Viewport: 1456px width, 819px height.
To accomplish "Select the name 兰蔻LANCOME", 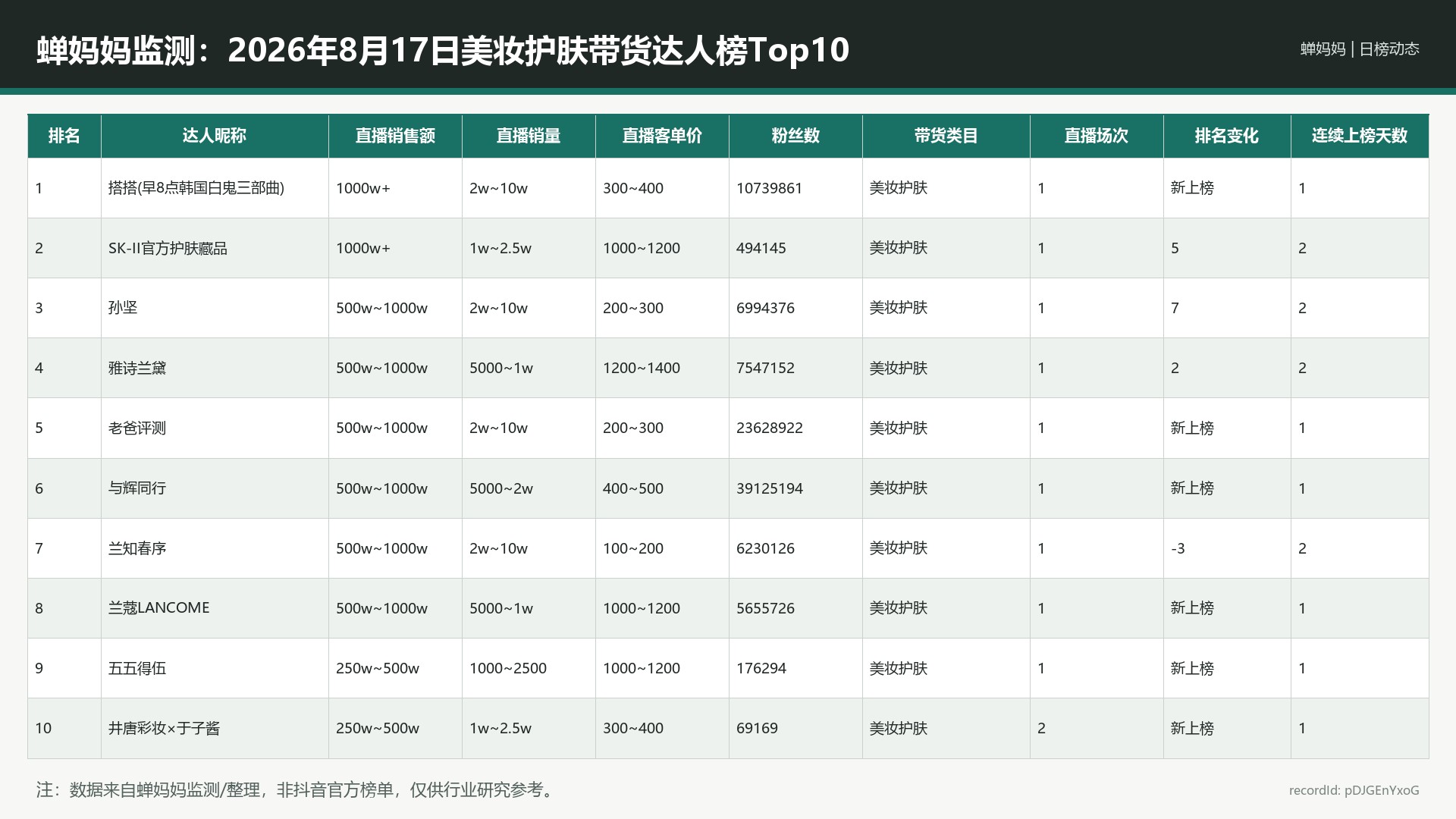I will (x=158, y=608).
